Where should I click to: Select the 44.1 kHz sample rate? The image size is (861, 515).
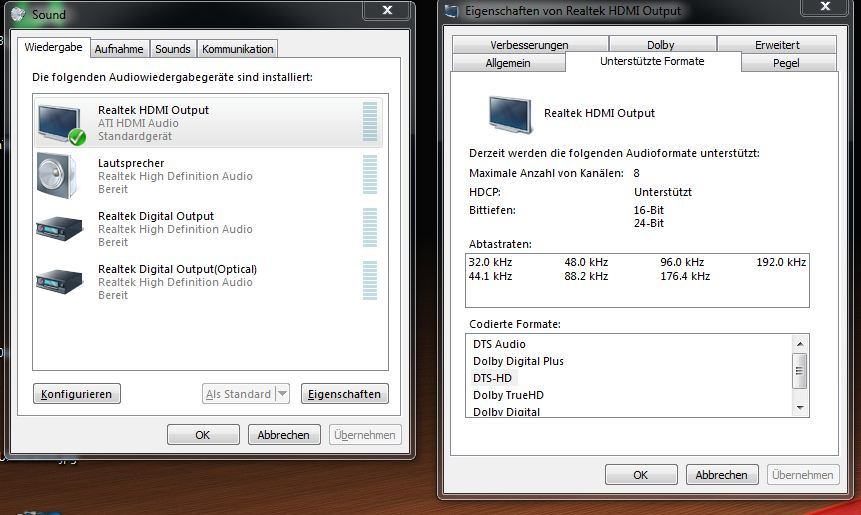tap(490, 276)
